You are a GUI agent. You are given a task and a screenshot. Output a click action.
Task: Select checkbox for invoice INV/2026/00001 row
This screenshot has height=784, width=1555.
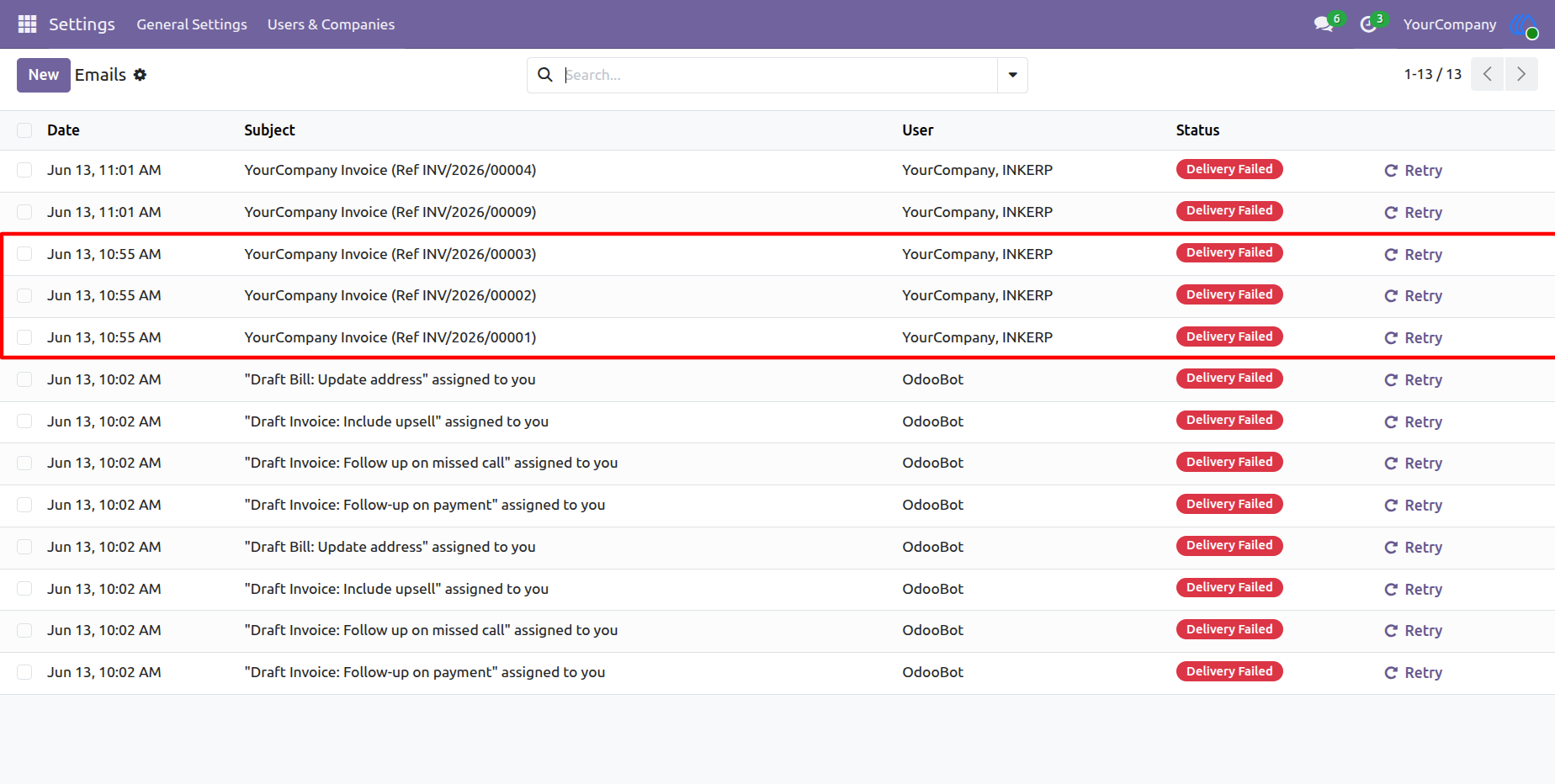click(24, 337)
